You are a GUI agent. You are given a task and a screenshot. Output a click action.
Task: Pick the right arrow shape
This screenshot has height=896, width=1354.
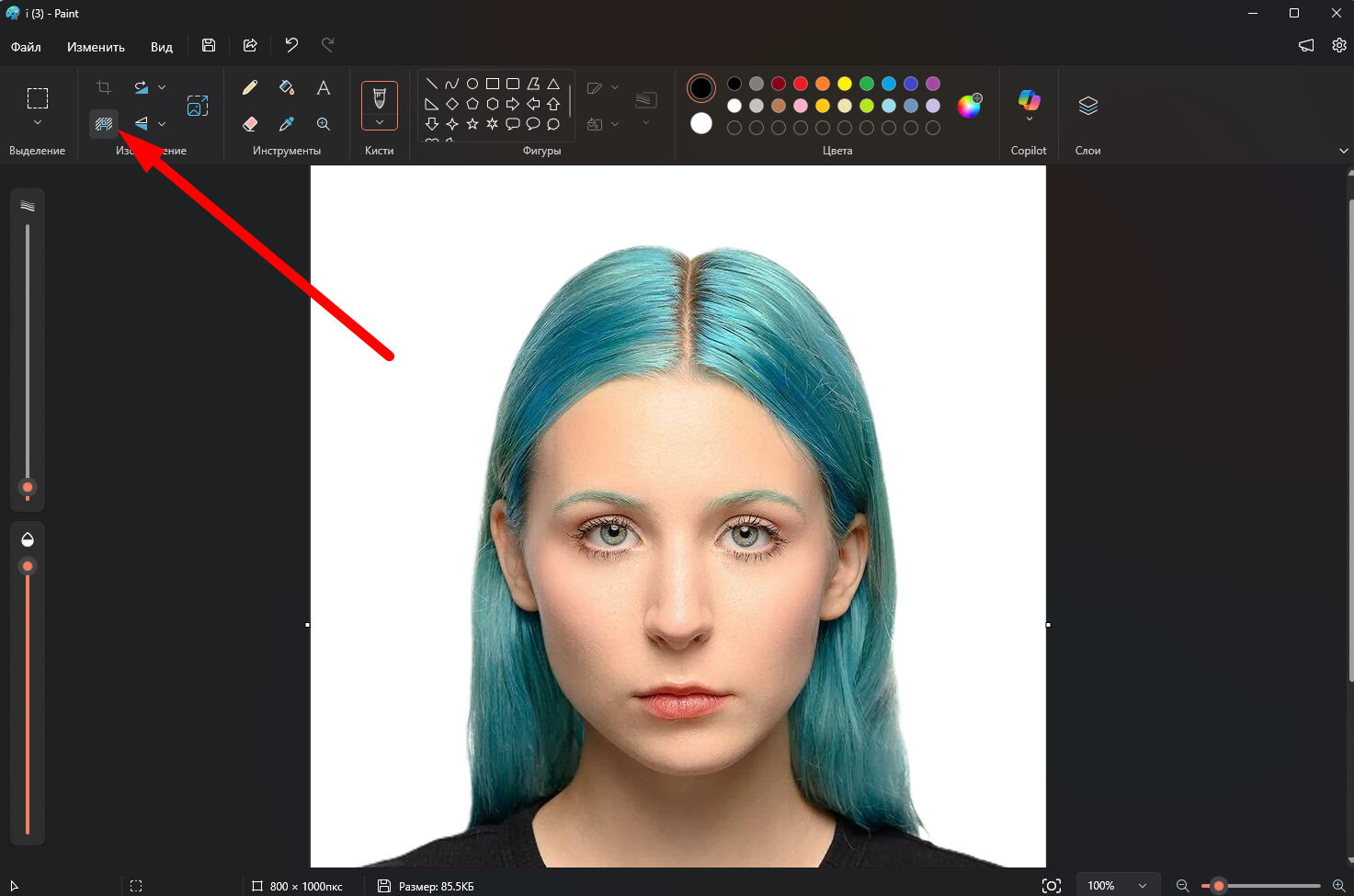513,104
